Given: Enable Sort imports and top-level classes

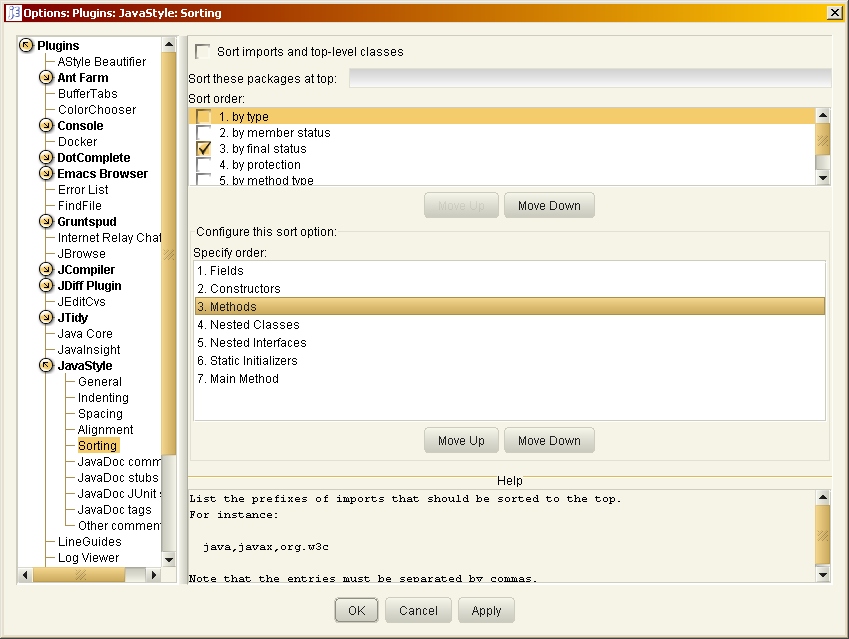Looking at the screenshot, I should tap(204, 52).
